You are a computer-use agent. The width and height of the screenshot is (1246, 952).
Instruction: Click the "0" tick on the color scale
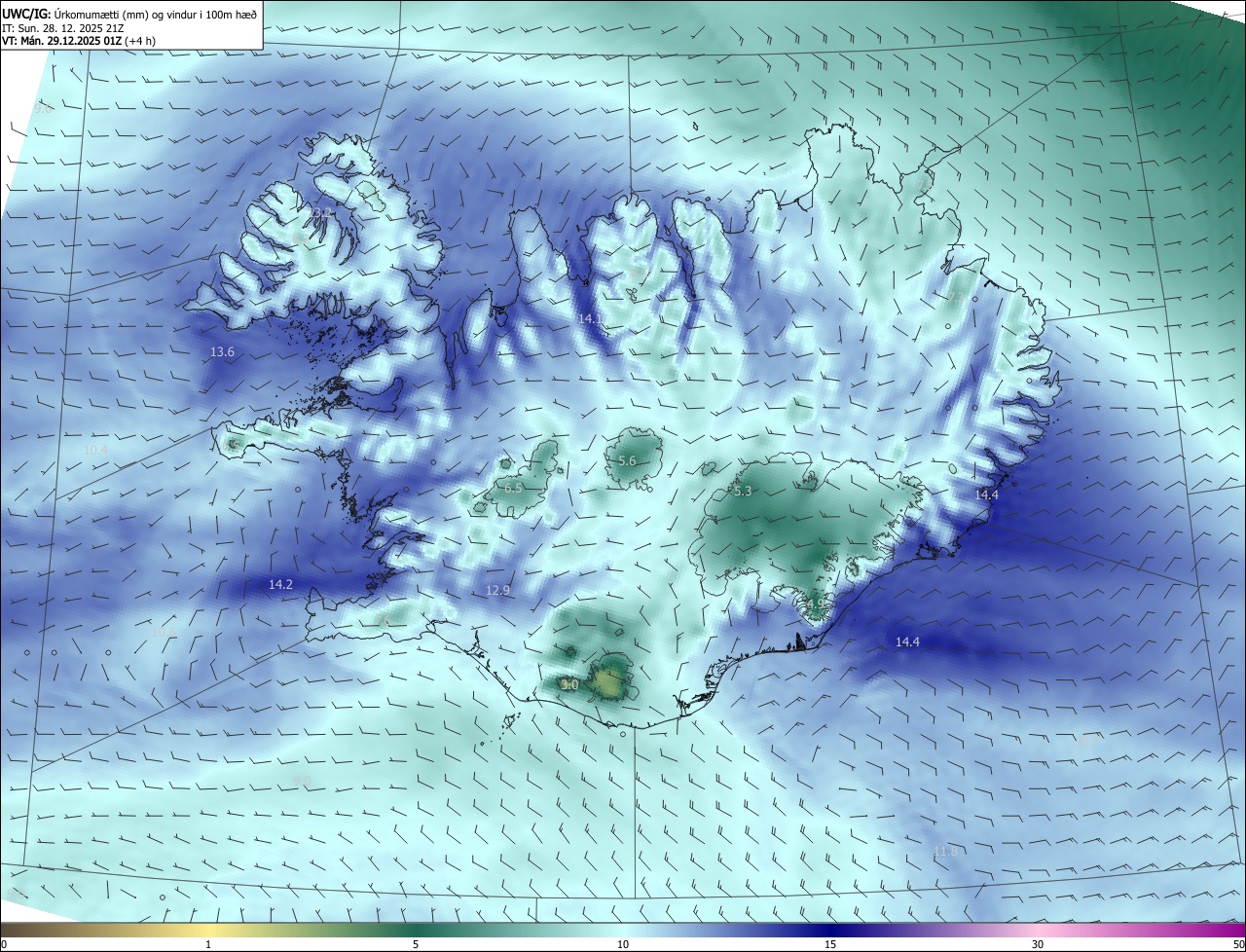pyautogui.click(x=4, y=944)
